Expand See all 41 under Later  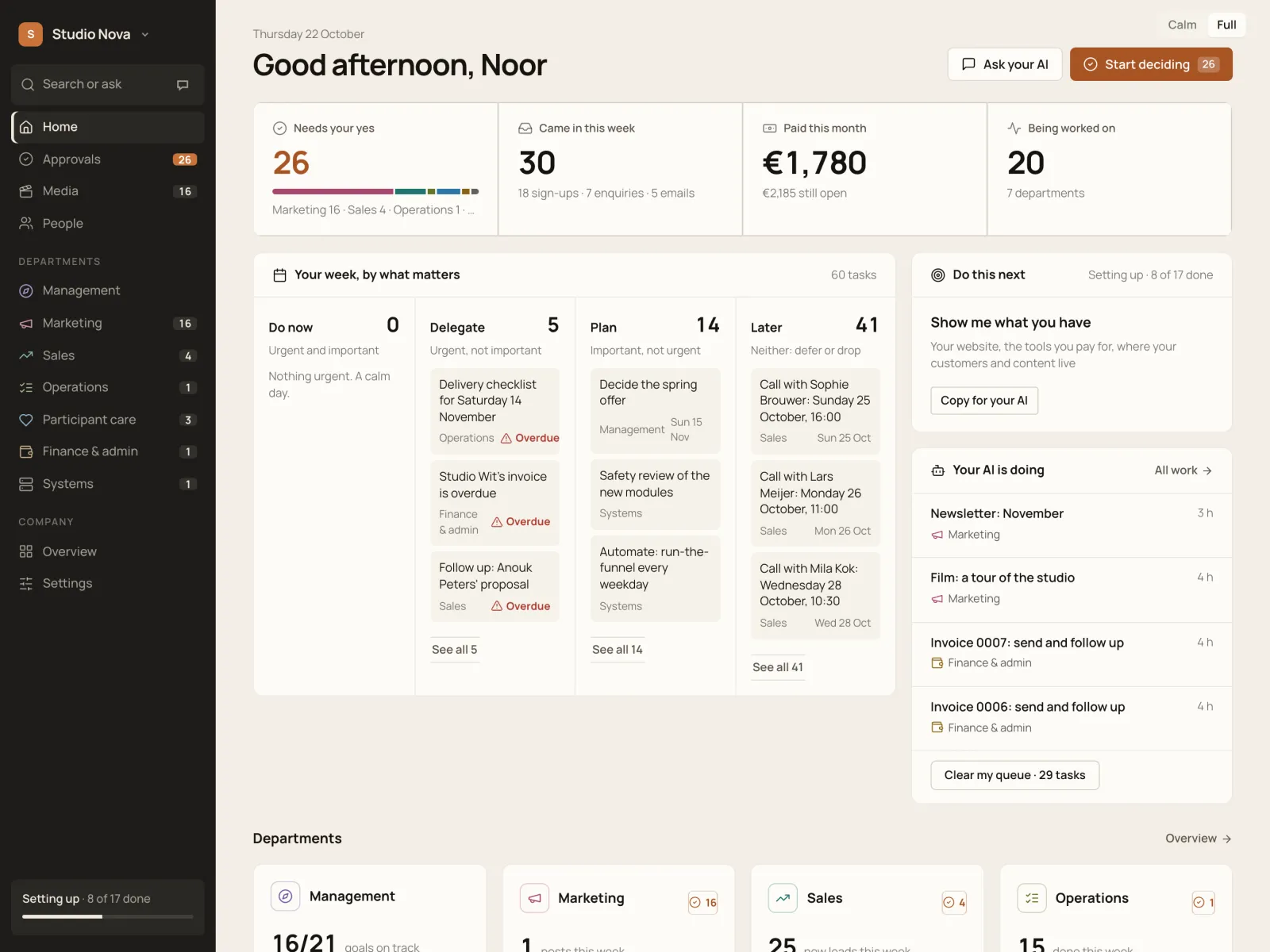coord(778,667)
